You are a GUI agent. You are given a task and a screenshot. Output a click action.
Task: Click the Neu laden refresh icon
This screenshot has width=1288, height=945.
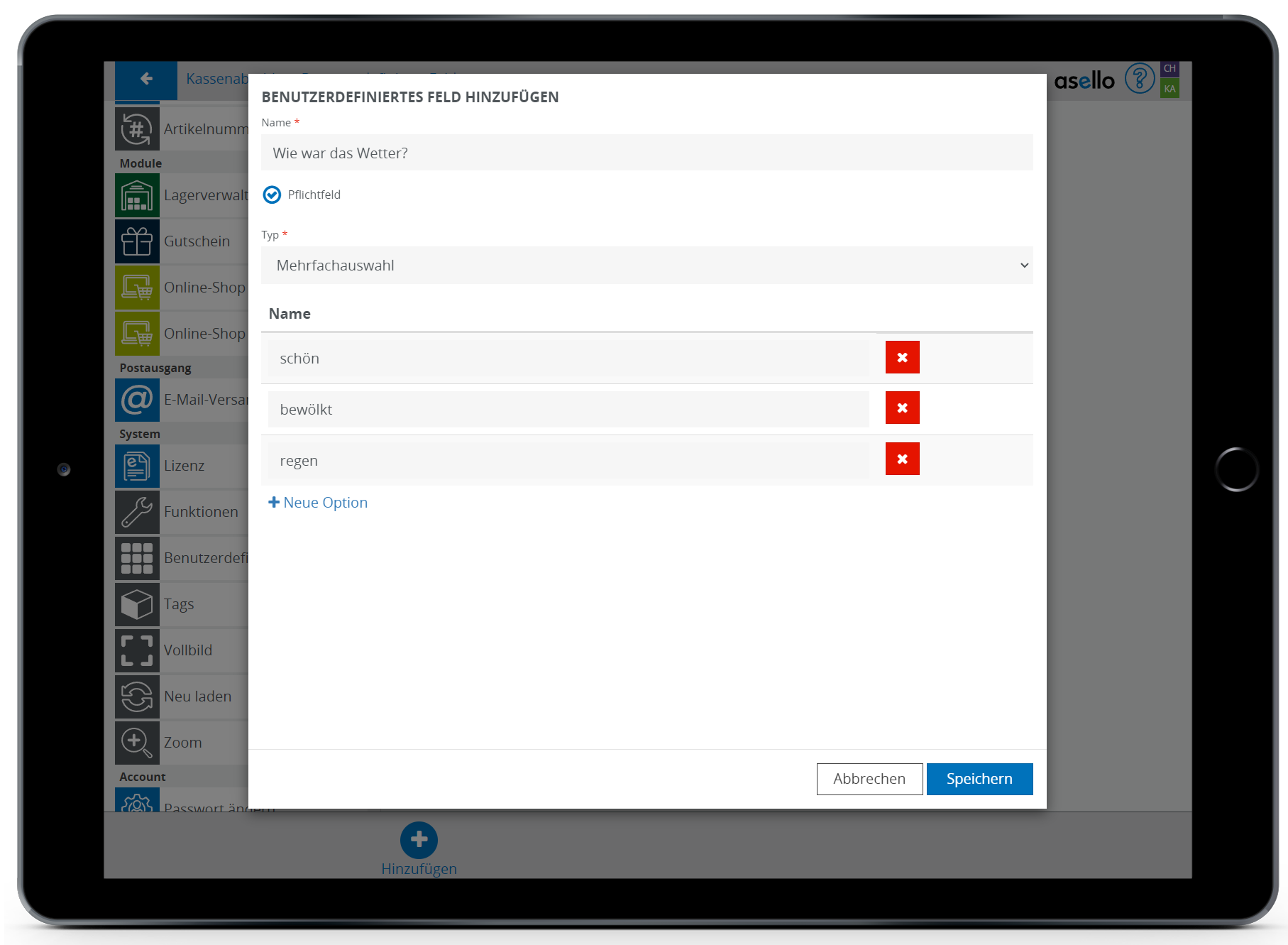coord(137,697)
